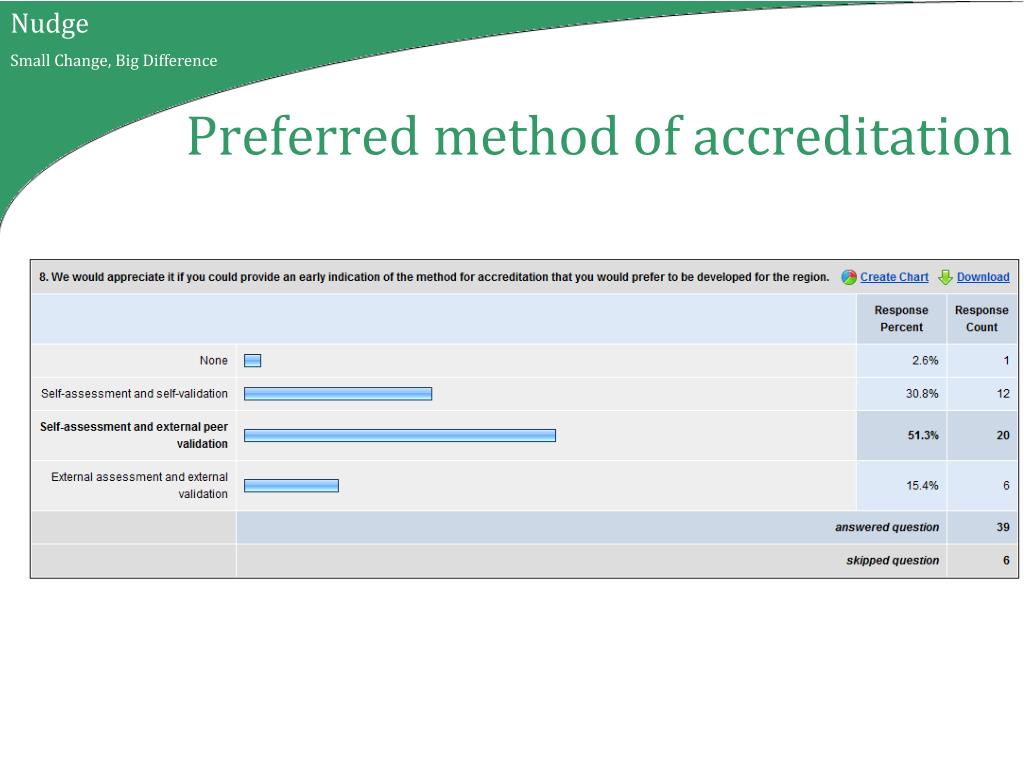The width and height of the screenshot is (1024, 768).
Task: Click the Download link
Action: click(x=983, y=277)
